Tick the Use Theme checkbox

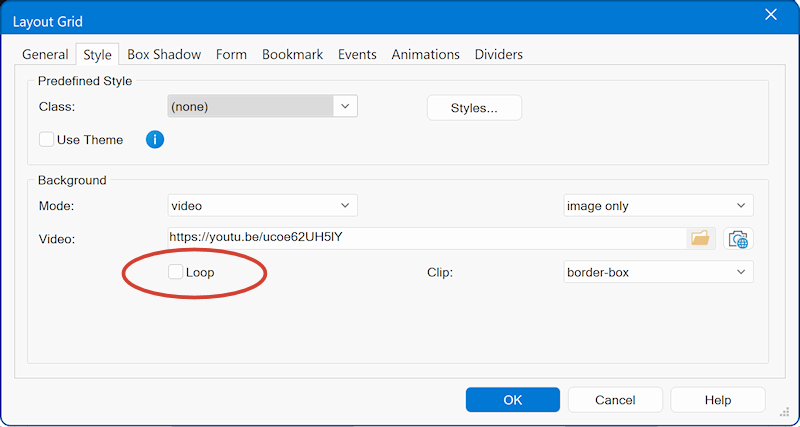(x=46, y=139)
